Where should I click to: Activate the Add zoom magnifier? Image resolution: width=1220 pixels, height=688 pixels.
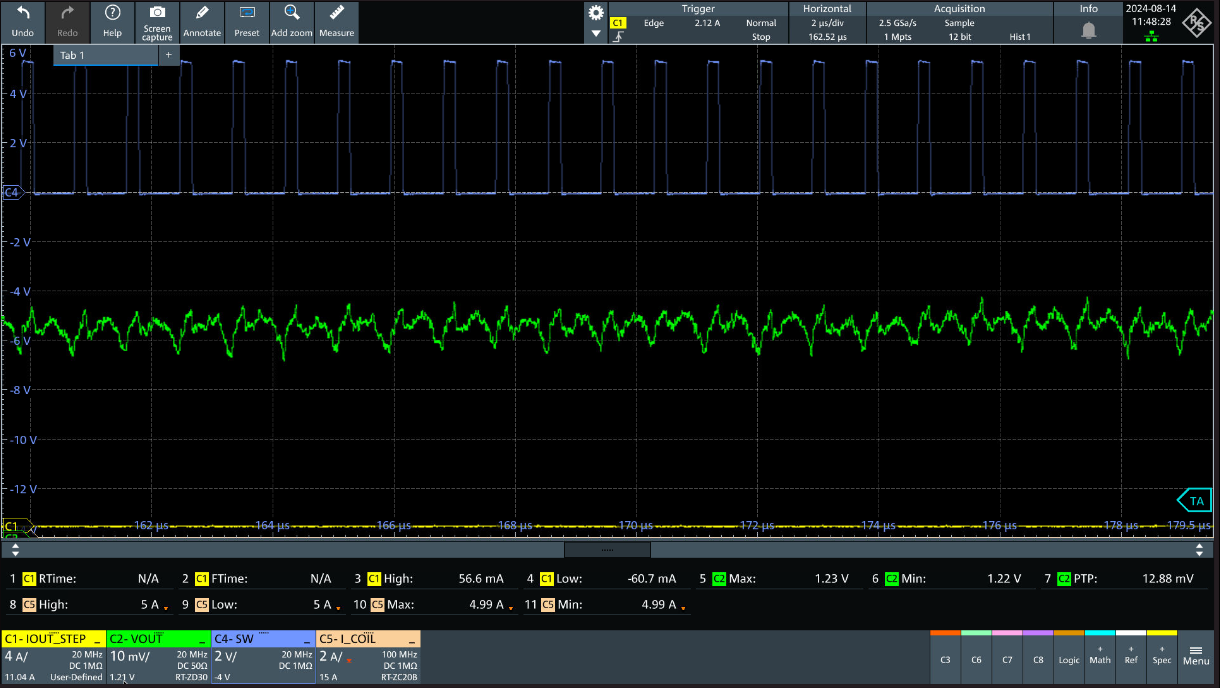click(292, 20)
